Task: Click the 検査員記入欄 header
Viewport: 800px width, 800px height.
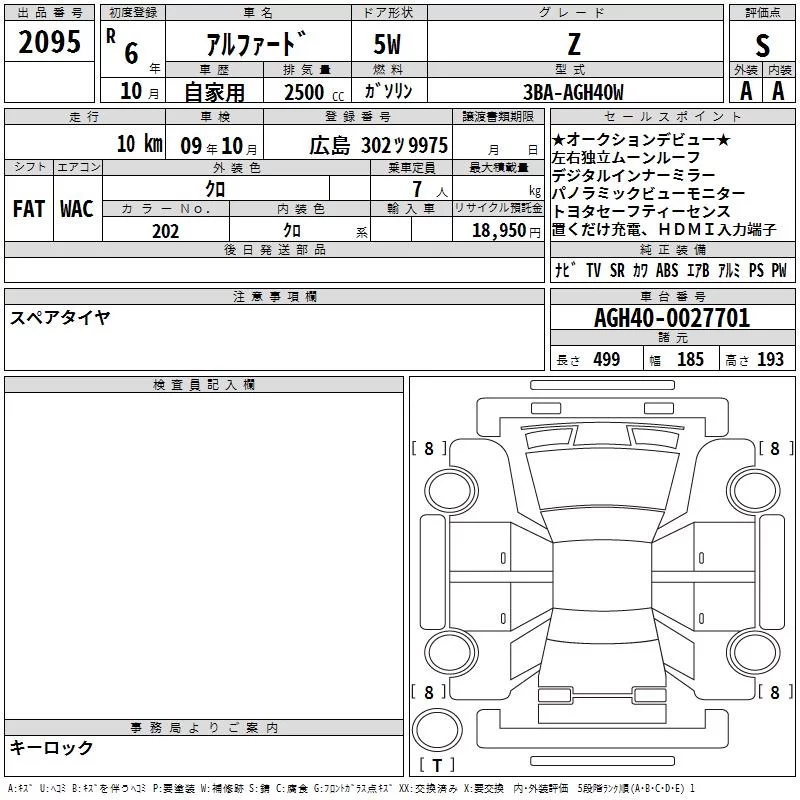Action: point(204,385)
